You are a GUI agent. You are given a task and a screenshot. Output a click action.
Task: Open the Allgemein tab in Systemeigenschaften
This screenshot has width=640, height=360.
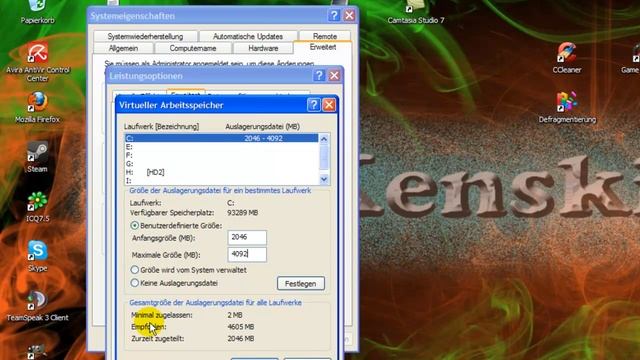tap(123, 48)
